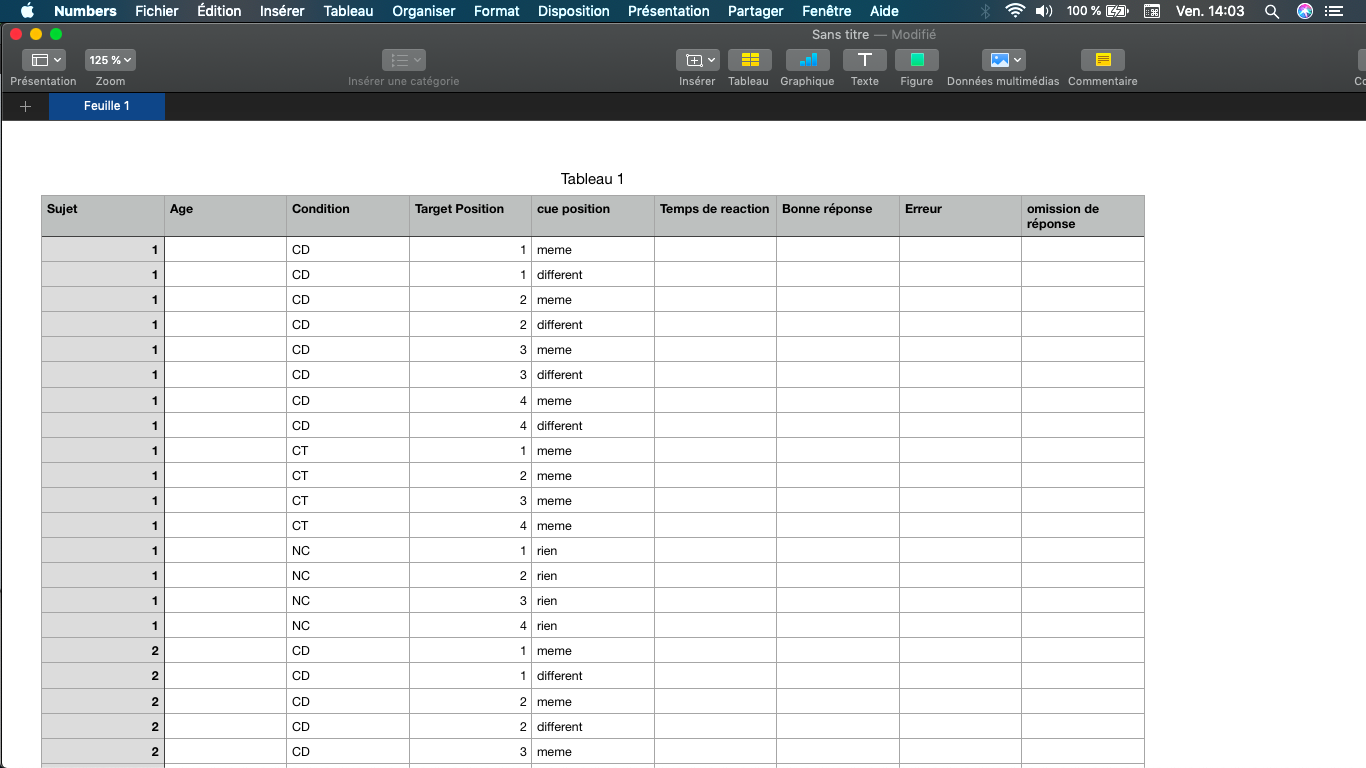Click the keyboard input source icon
Image resolution: width=1366 pixels, height=768 pixels.
[1152, 11]
